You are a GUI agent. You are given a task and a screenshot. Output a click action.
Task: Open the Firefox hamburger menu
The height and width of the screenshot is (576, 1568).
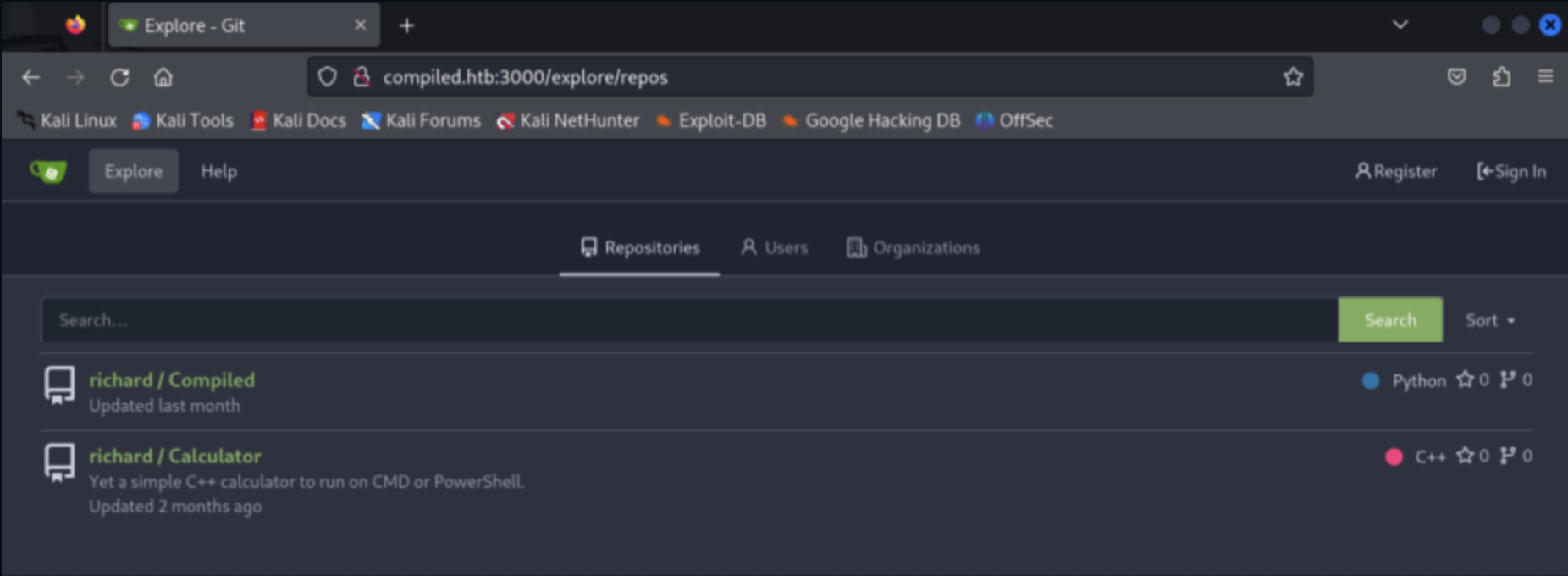pos(1544,77)
